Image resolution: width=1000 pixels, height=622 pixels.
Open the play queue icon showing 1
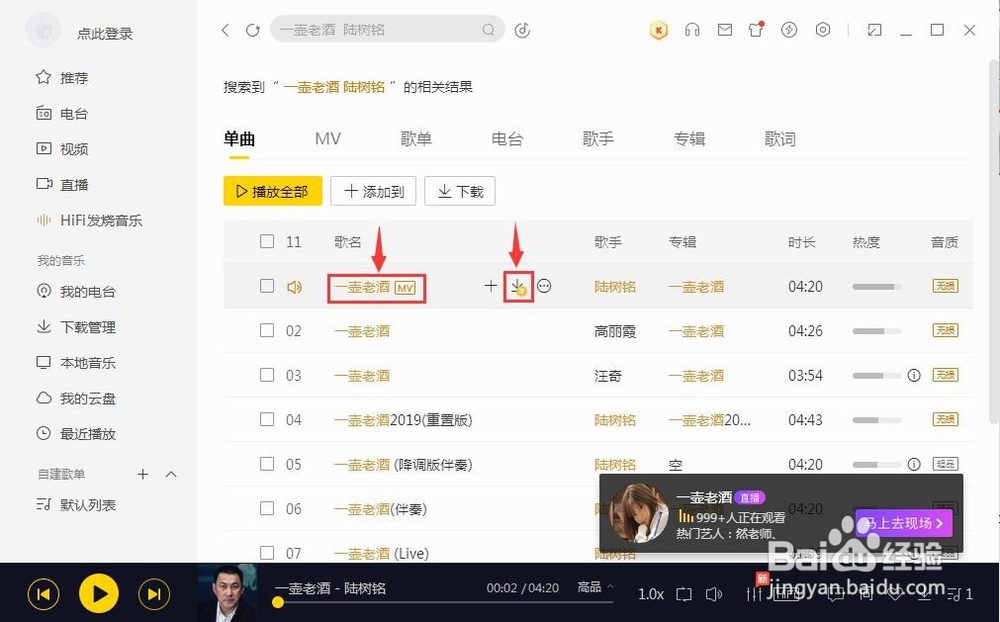[960, 594]
